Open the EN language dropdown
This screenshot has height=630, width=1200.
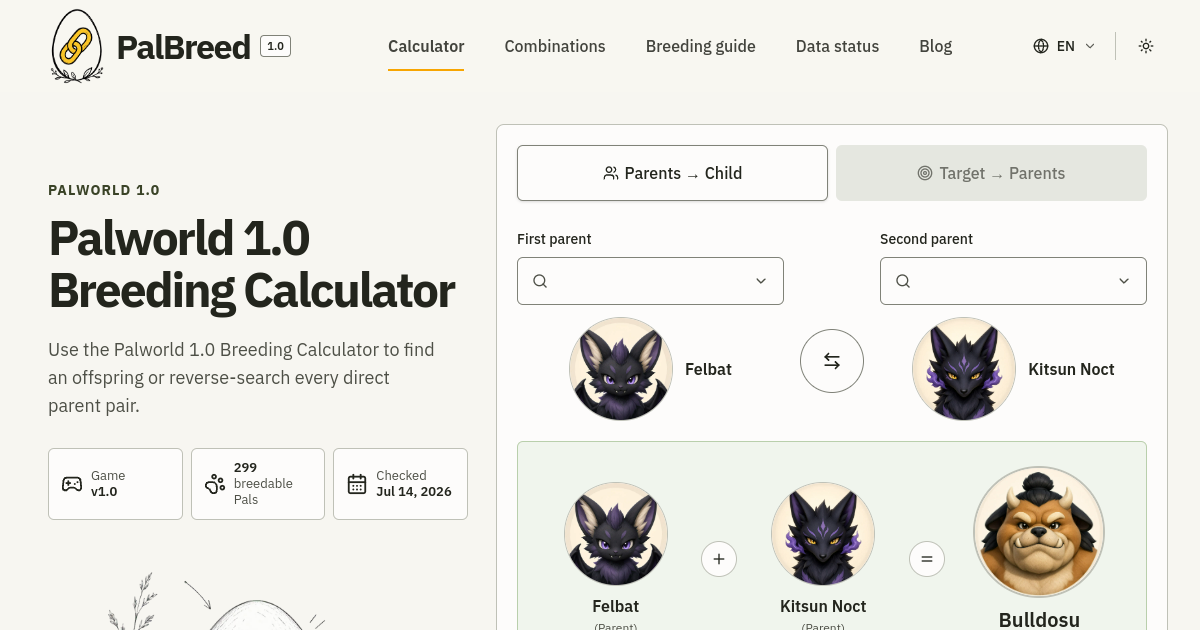(1065, 46)
